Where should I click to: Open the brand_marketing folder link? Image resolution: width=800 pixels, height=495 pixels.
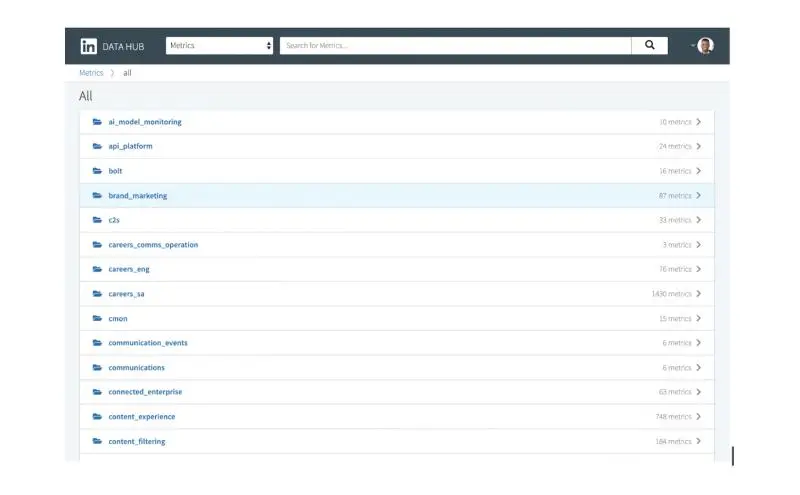pos(138,195)
